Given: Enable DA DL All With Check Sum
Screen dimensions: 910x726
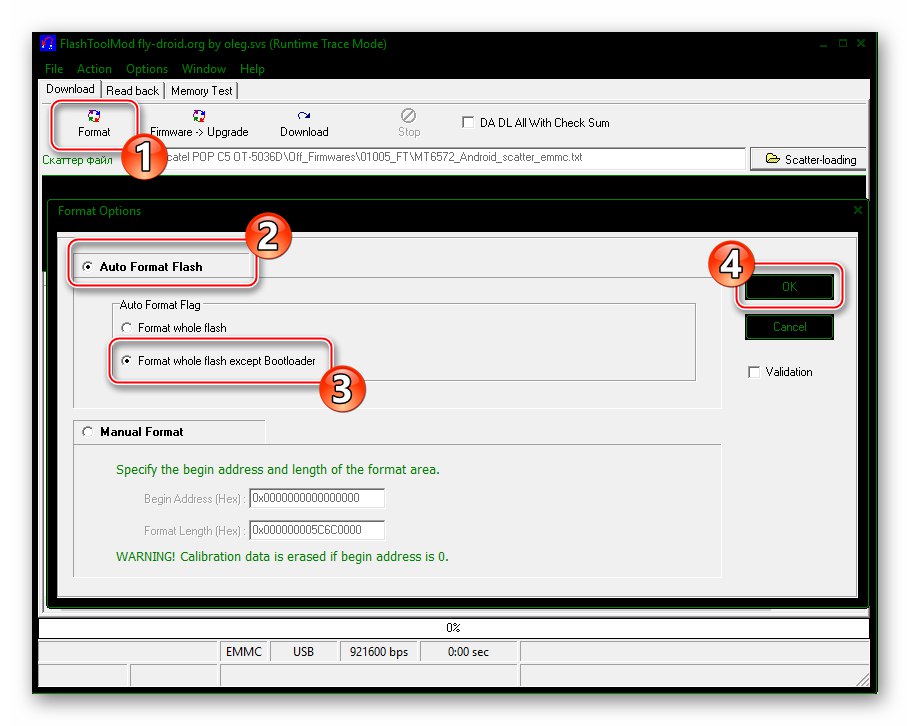Looking at the screenshot, I should pyautogui.click(x=468, y=122).
